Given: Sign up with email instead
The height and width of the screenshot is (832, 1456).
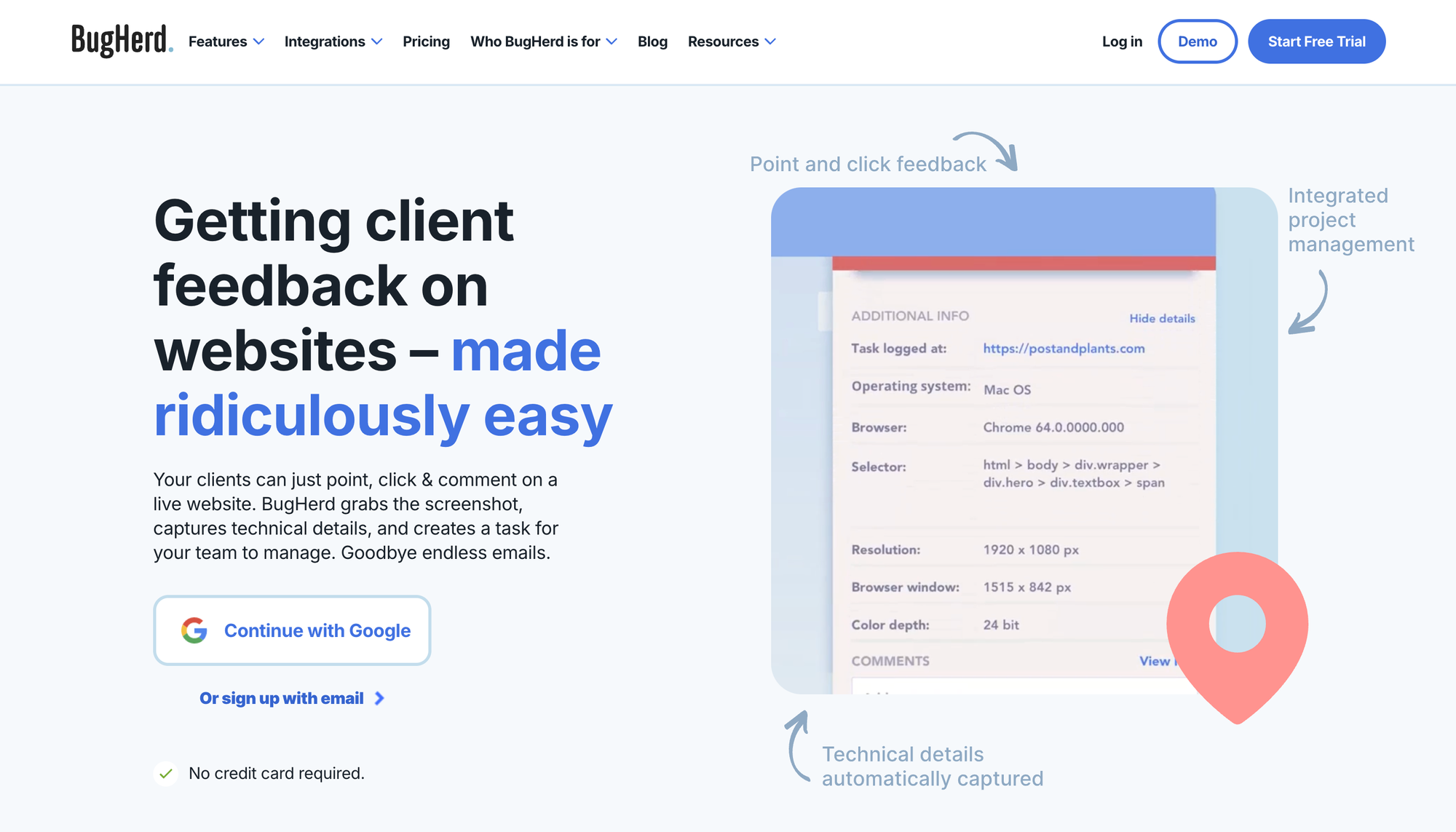Looking at the screenshot, I should click(281, 698).
